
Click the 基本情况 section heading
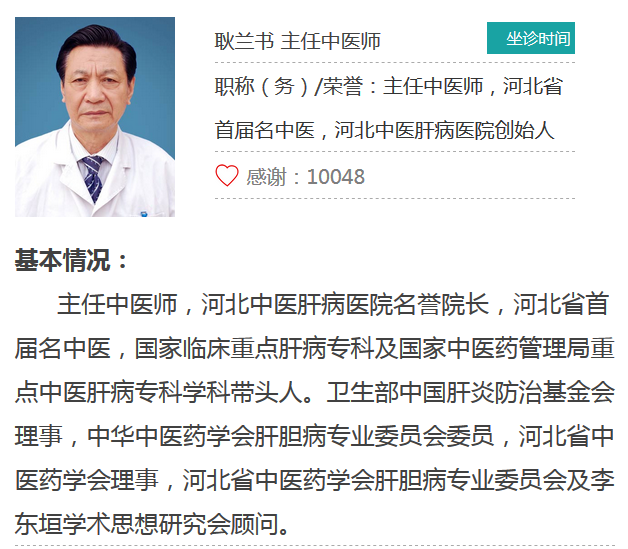[x=62, y=260]
